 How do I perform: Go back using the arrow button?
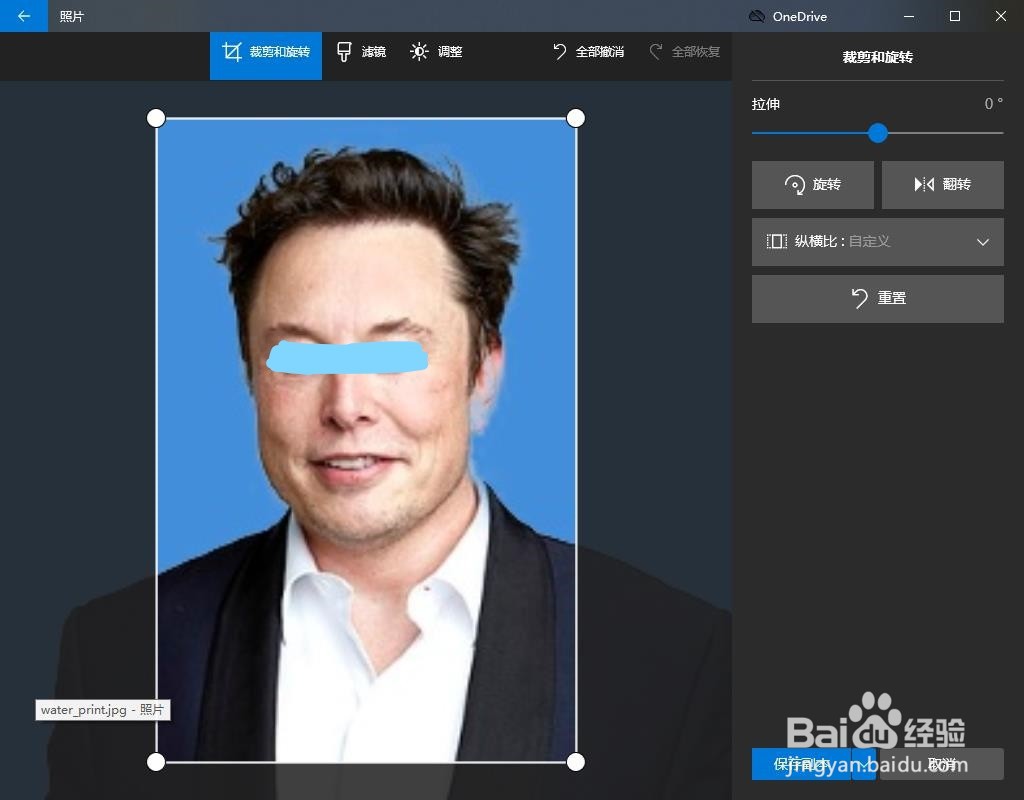click(24, 16)
